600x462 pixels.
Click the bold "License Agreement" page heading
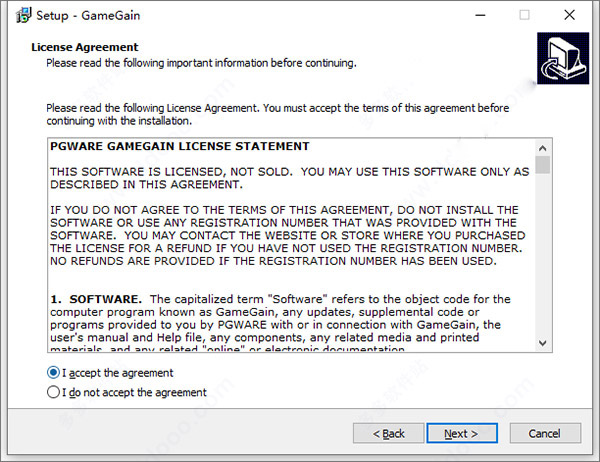click(x=84, y=47)
